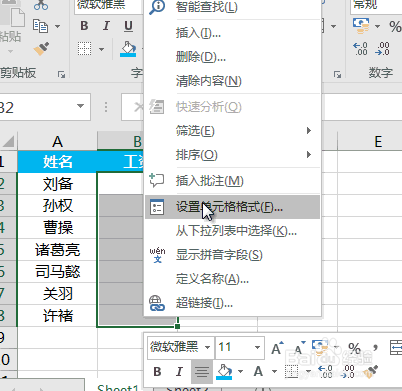
Task: Select the cell containing 关羽
Action: click(57, 294)
